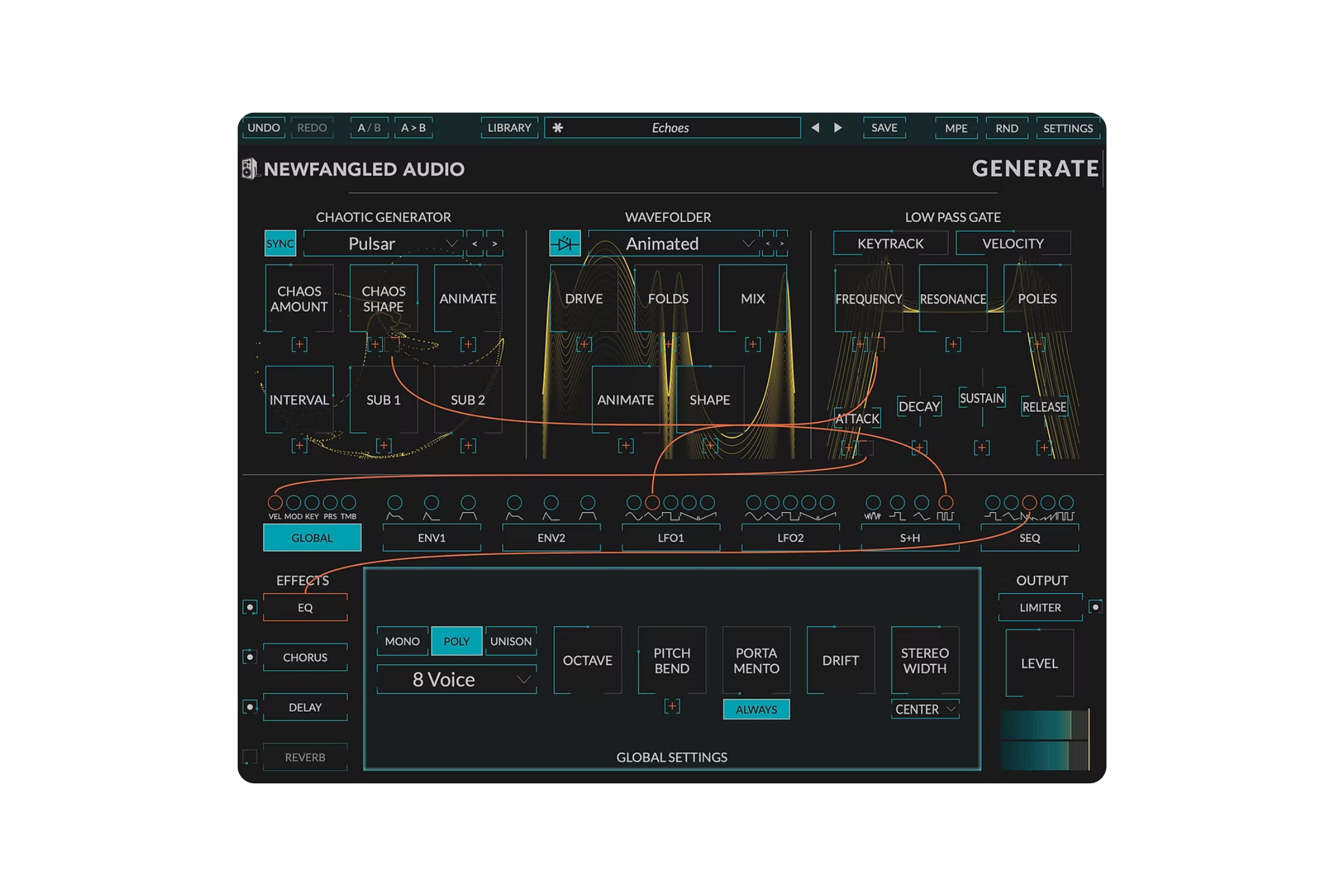This screenshot has height=896, width=1344.
Task: Click the first LFO2 sine output circle
Action: coord(754,502)
